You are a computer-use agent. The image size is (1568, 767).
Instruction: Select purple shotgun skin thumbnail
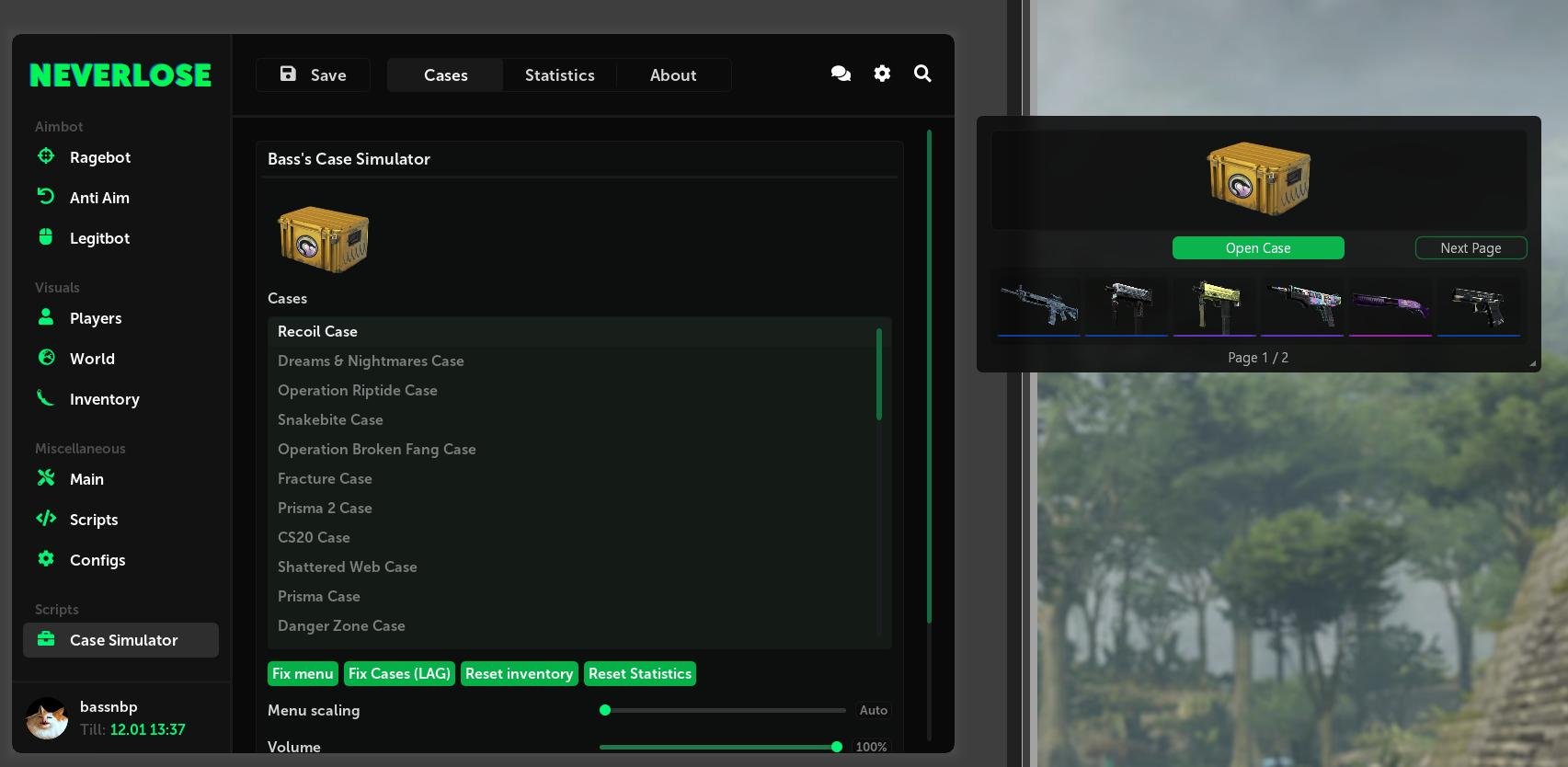coord(1391,306)
